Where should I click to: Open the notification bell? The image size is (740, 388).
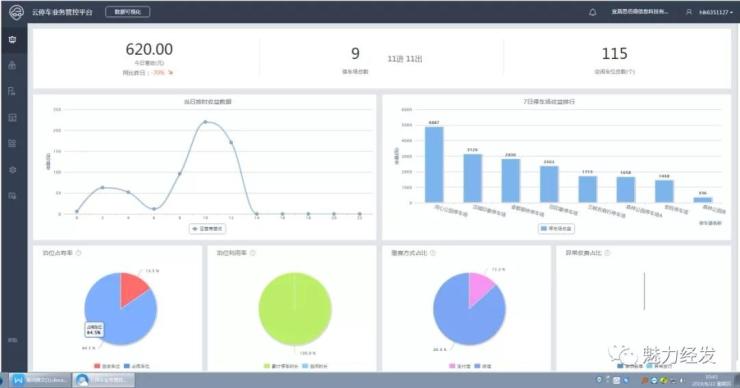592,12
